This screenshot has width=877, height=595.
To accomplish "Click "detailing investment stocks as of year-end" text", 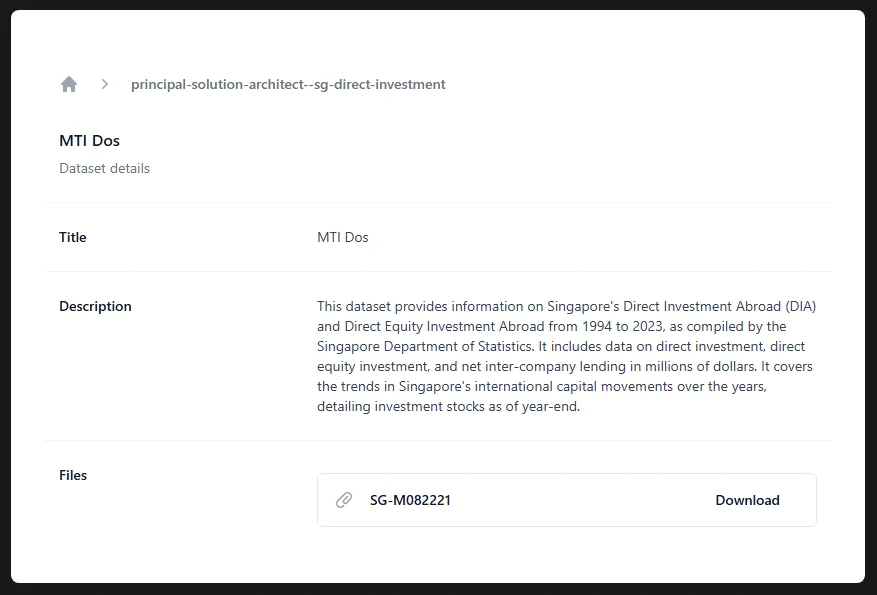I will click(x=448, y=407).
